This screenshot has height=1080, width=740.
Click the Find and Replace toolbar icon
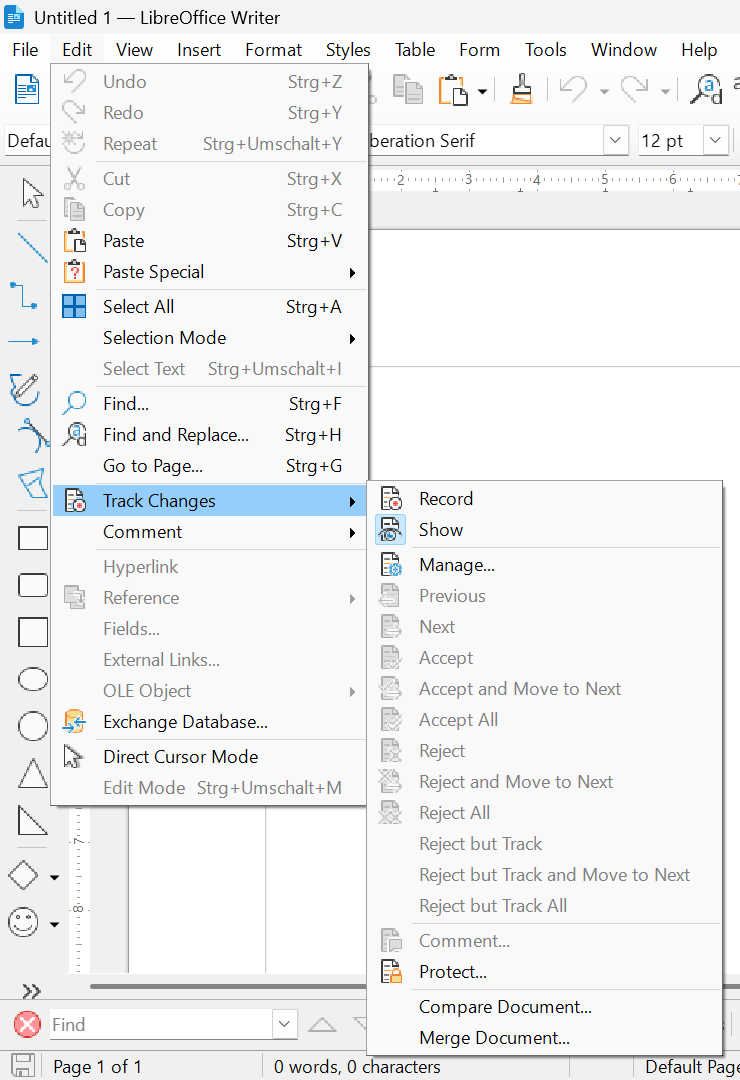tap(707, 89)
